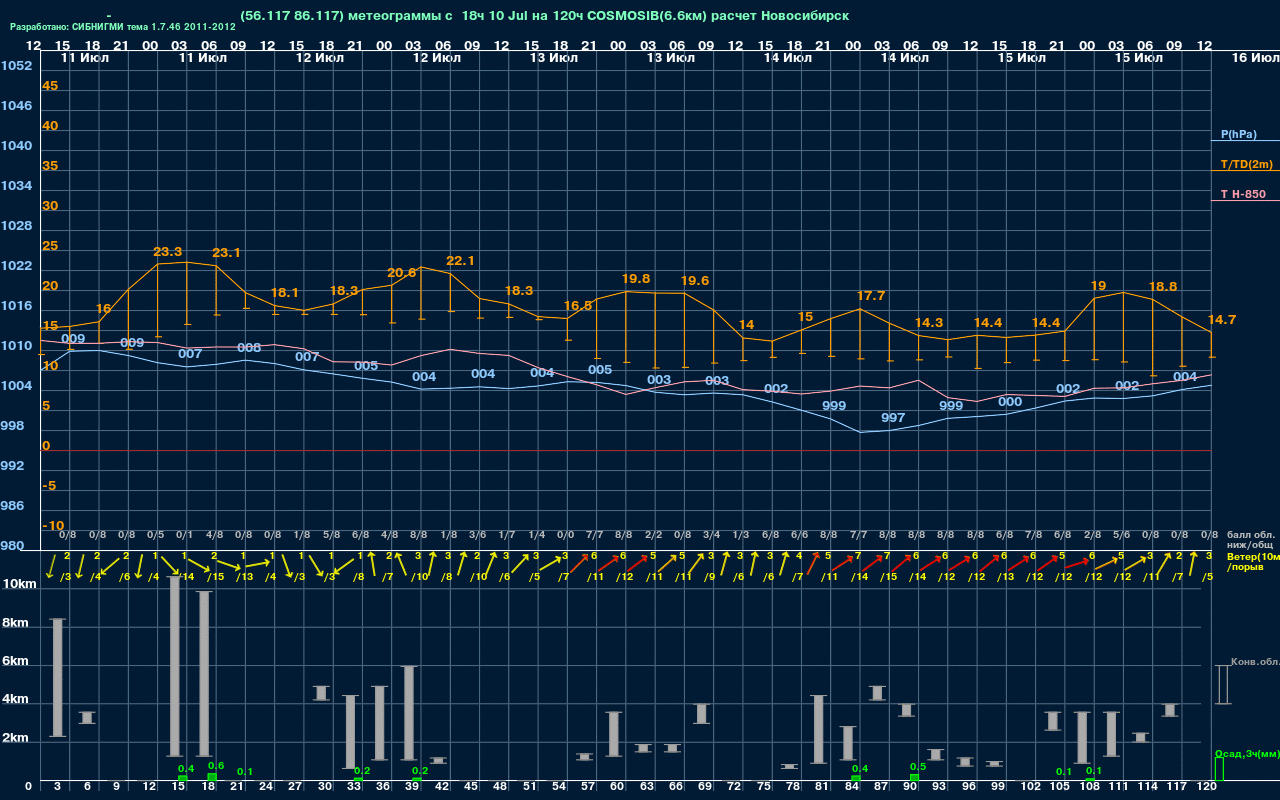The height and width of the screenshot is (800, 1280).
Task: Click the 20.6 temperature label
Action: click(x=401, y=273)
